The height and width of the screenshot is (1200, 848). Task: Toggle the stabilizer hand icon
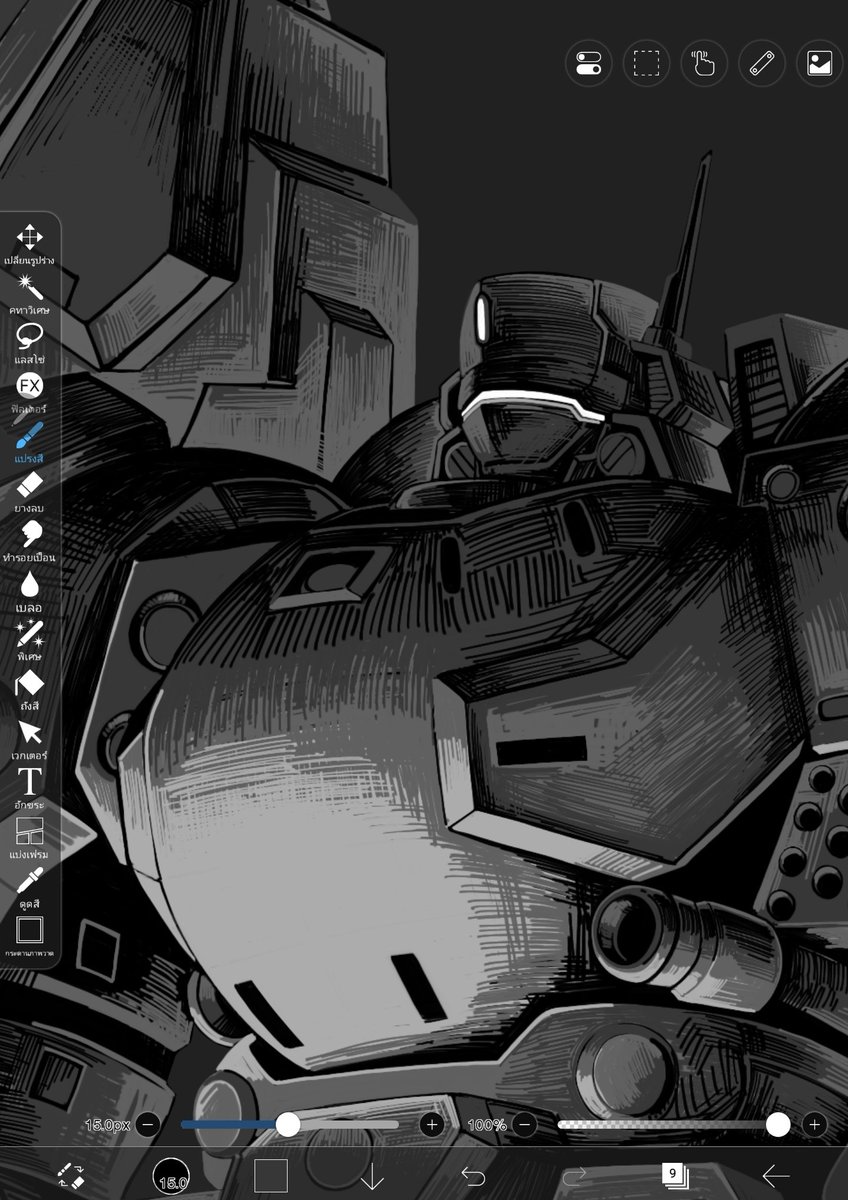704,64
